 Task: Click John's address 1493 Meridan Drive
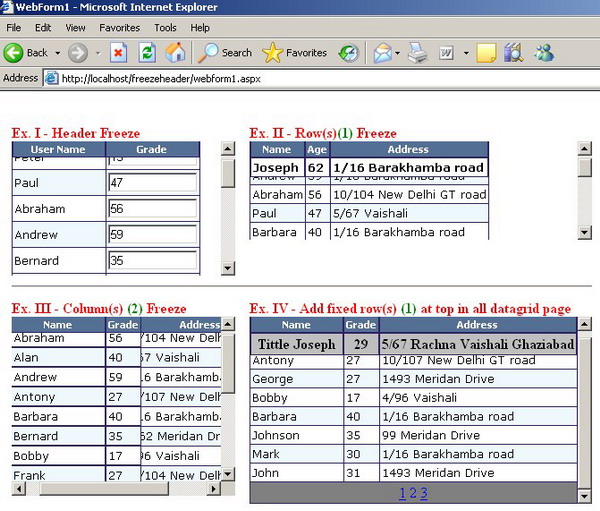(478, 473)
